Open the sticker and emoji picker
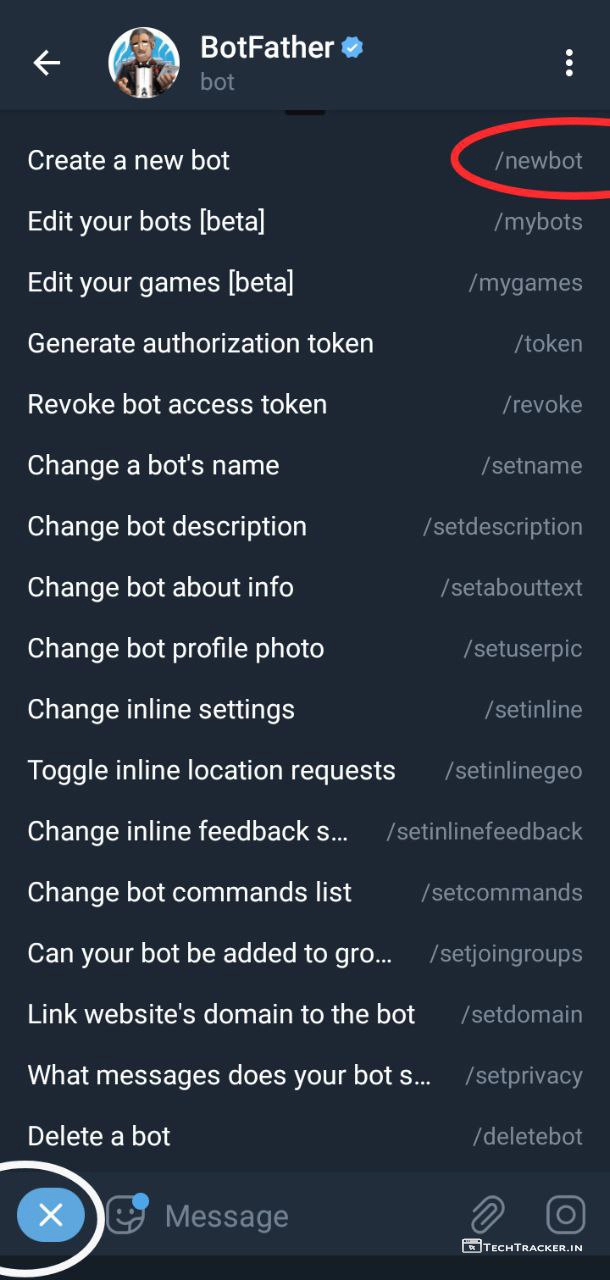 click(127, 1215)
